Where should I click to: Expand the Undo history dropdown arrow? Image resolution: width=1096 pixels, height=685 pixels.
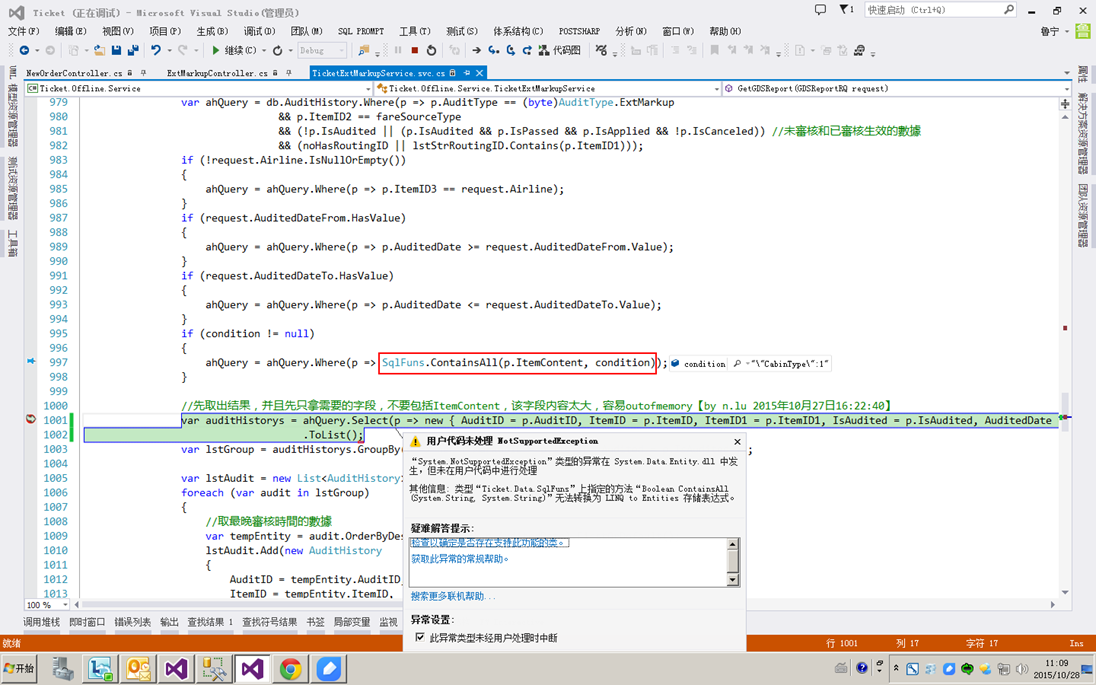[169, 50]
